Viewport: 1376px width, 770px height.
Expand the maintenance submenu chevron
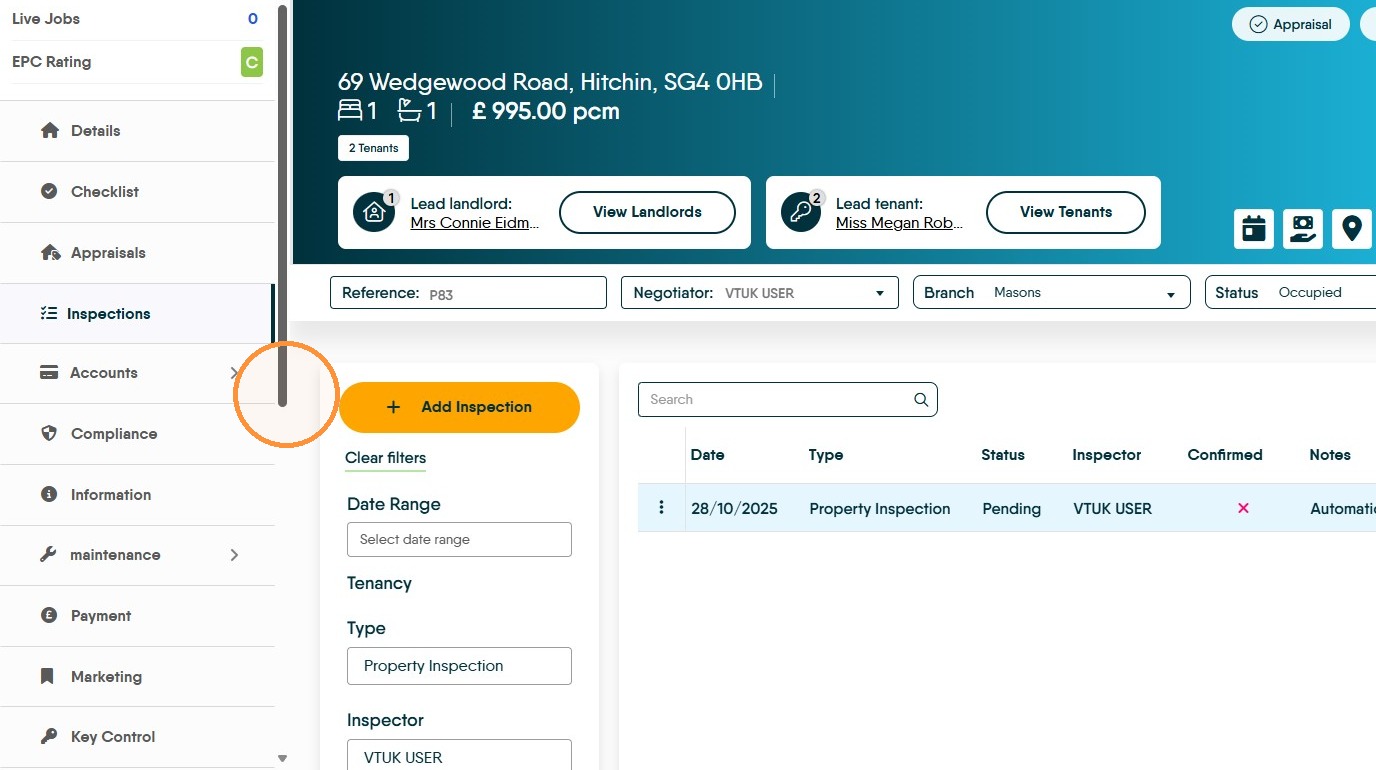(234, 555)
